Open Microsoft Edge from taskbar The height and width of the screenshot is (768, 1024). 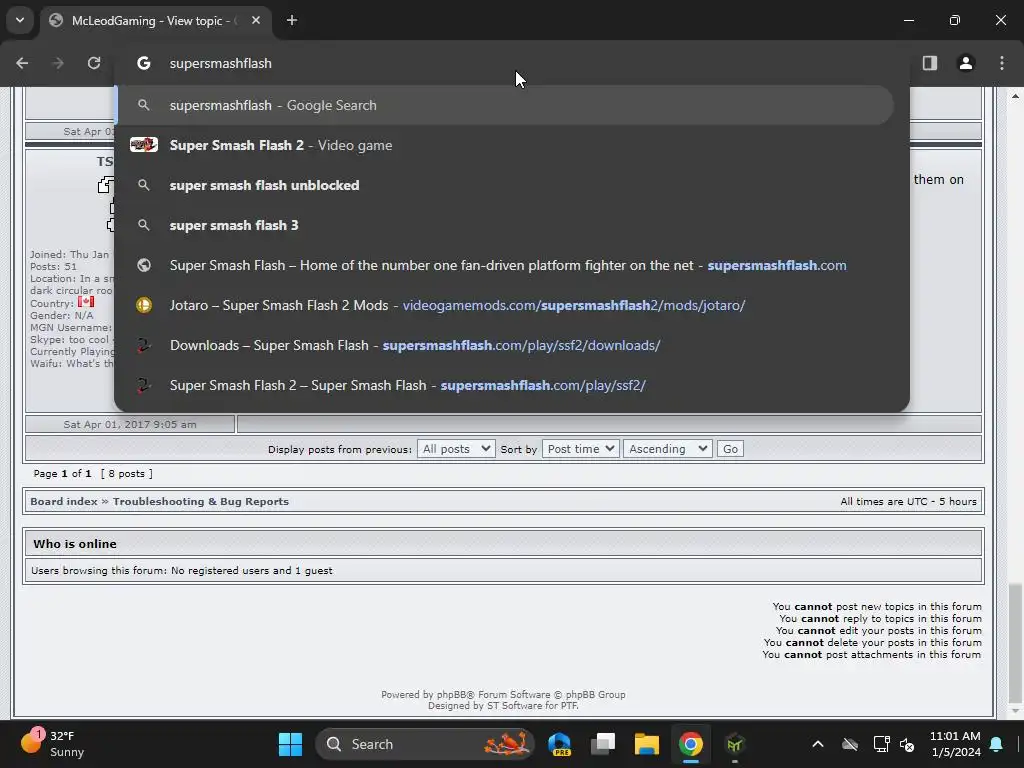[560, 744]
